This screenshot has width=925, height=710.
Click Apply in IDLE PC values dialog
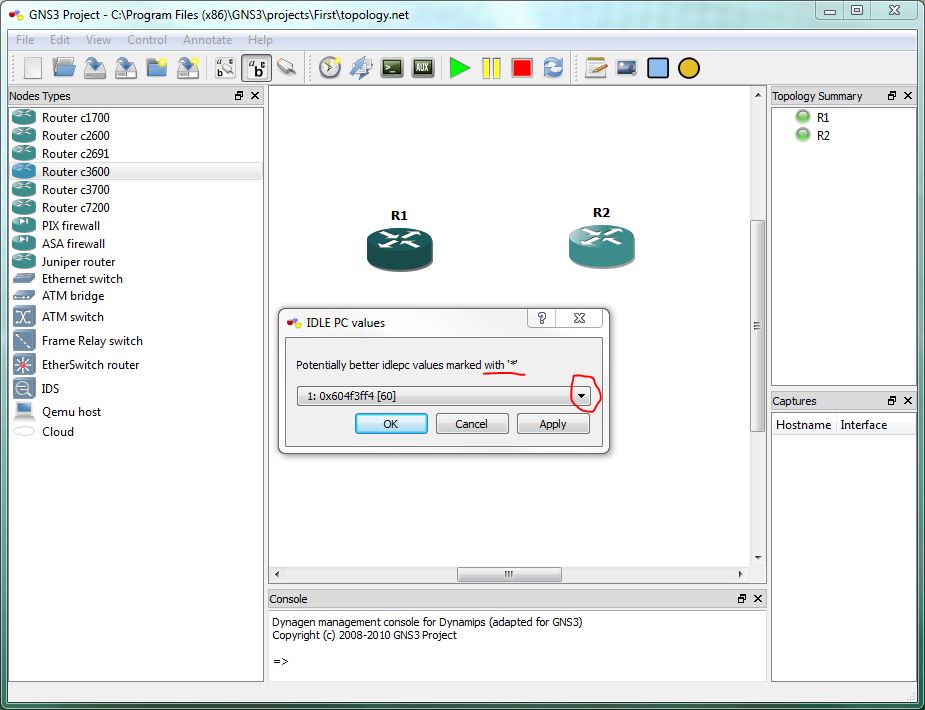tap(553, 423)
